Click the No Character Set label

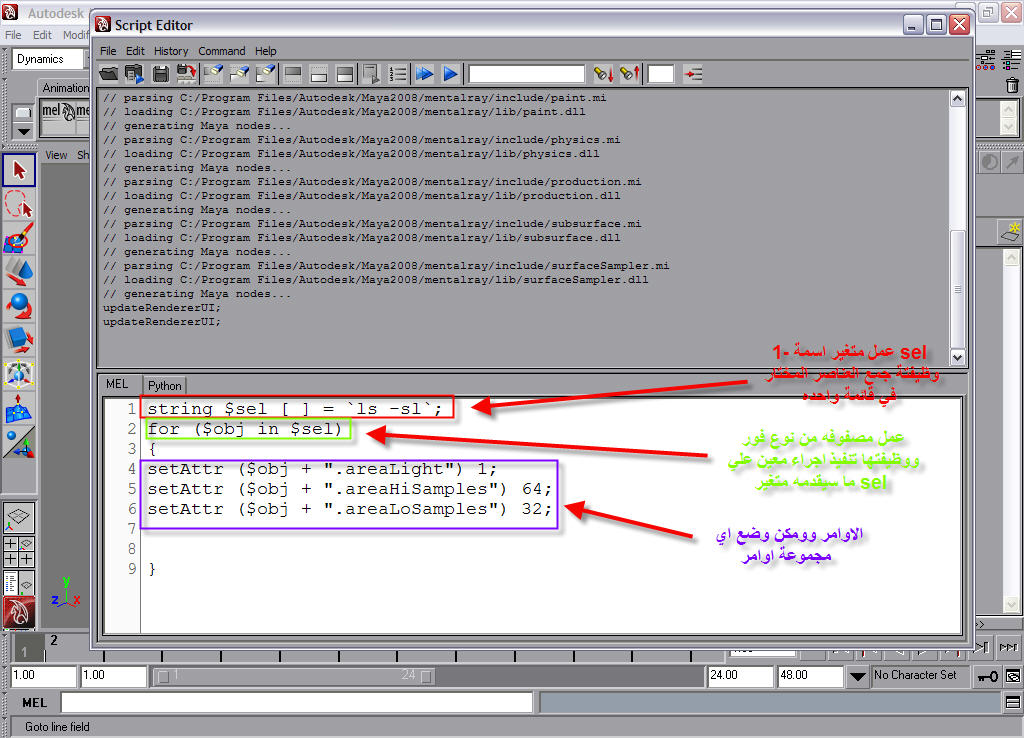pos(915,675)
